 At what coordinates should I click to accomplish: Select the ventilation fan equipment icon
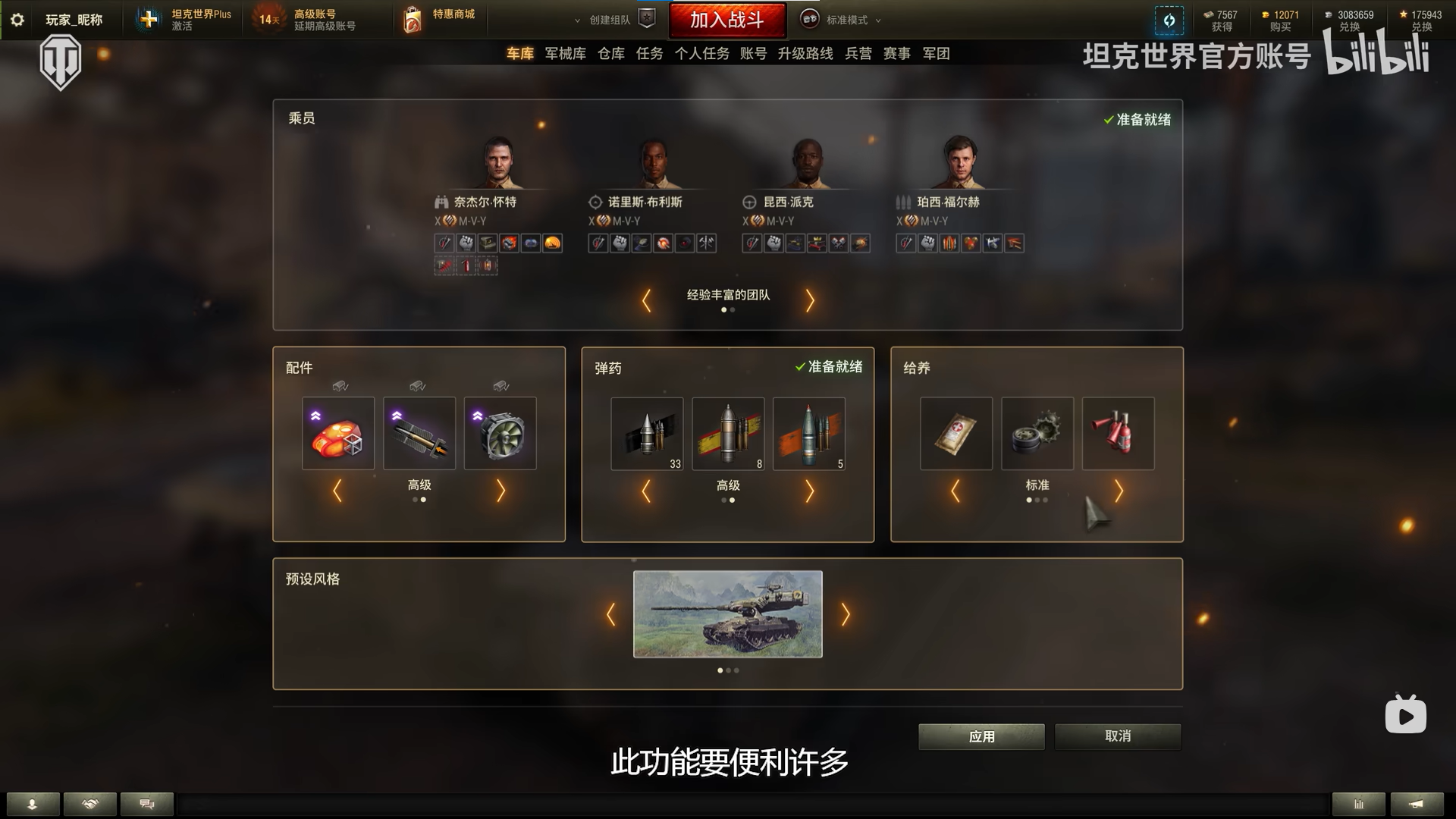point(500,434)
